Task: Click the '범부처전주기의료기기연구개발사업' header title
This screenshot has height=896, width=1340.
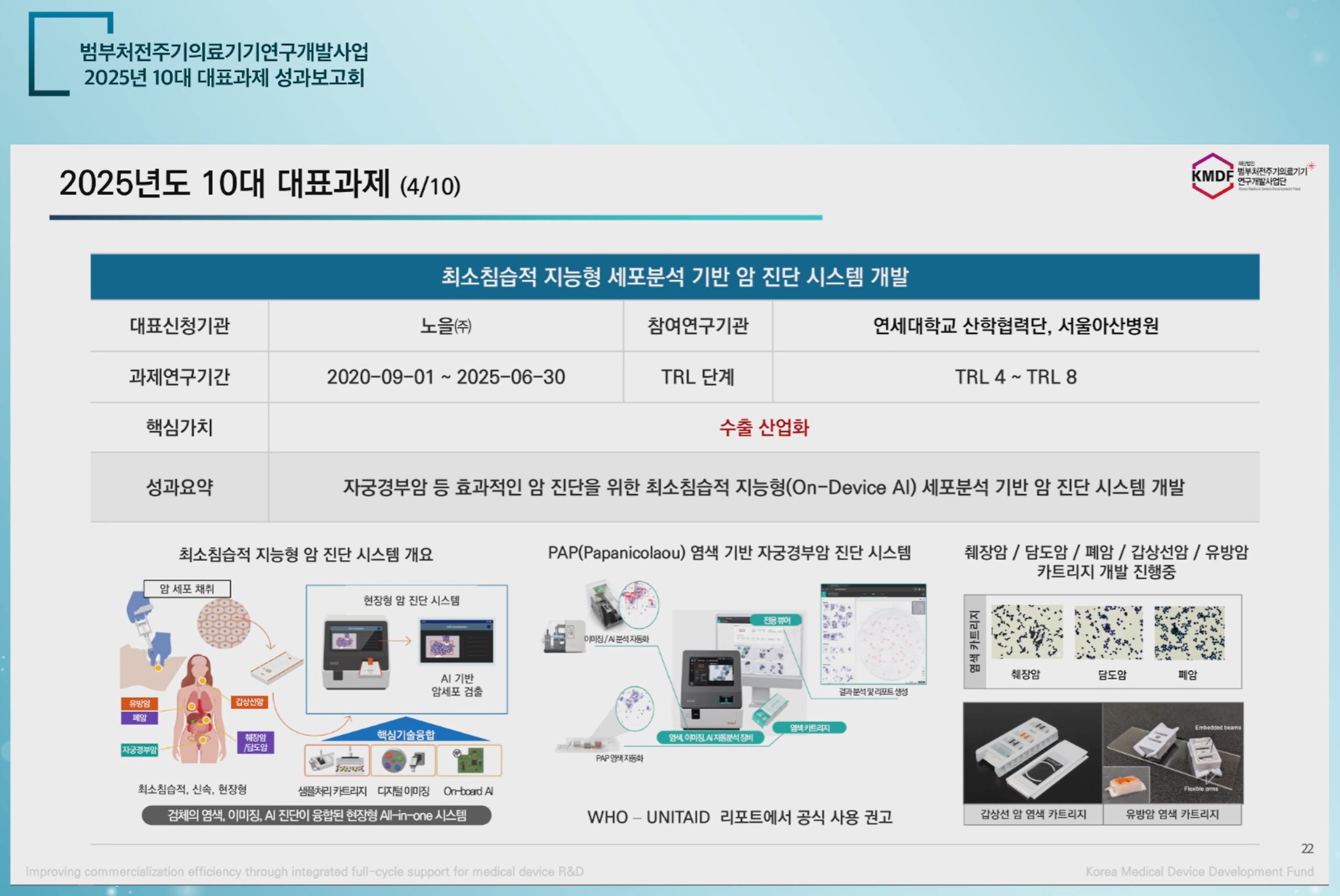Action: tap(224, 51)
